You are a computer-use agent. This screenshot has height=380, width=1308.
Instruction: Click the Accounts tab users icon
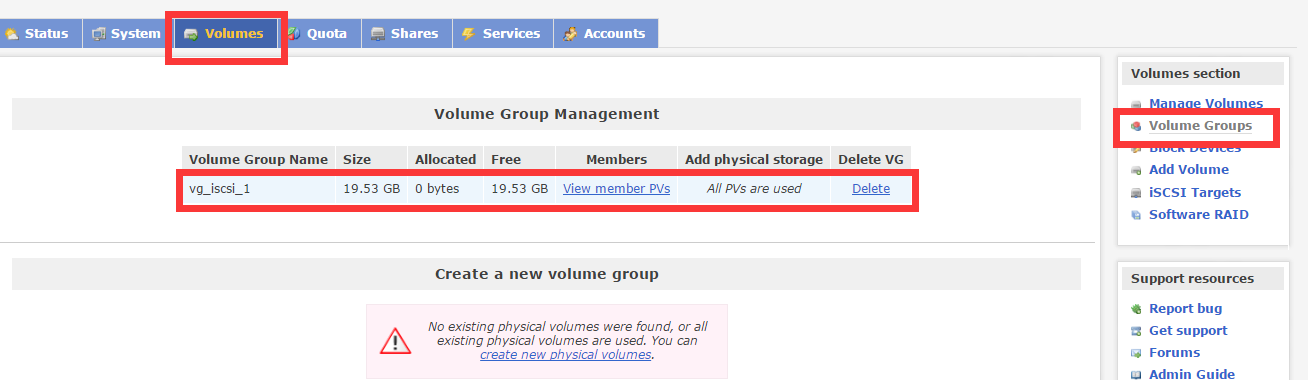click(570, 34)
